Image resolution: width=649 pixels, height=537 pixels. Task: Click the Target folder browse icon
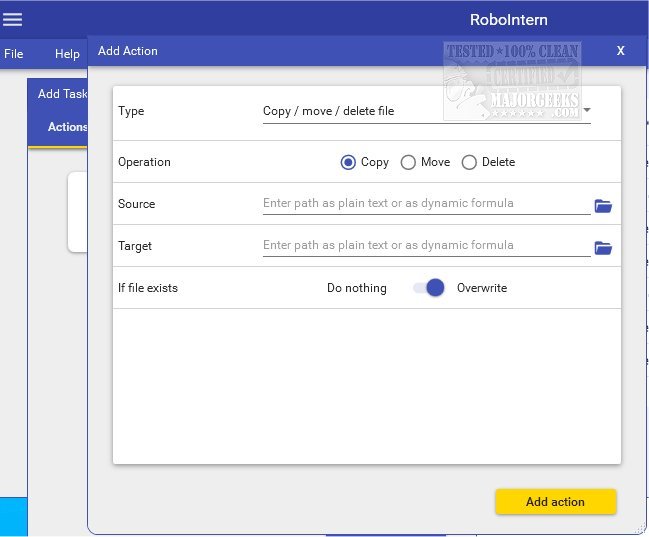tap(602, 248)
